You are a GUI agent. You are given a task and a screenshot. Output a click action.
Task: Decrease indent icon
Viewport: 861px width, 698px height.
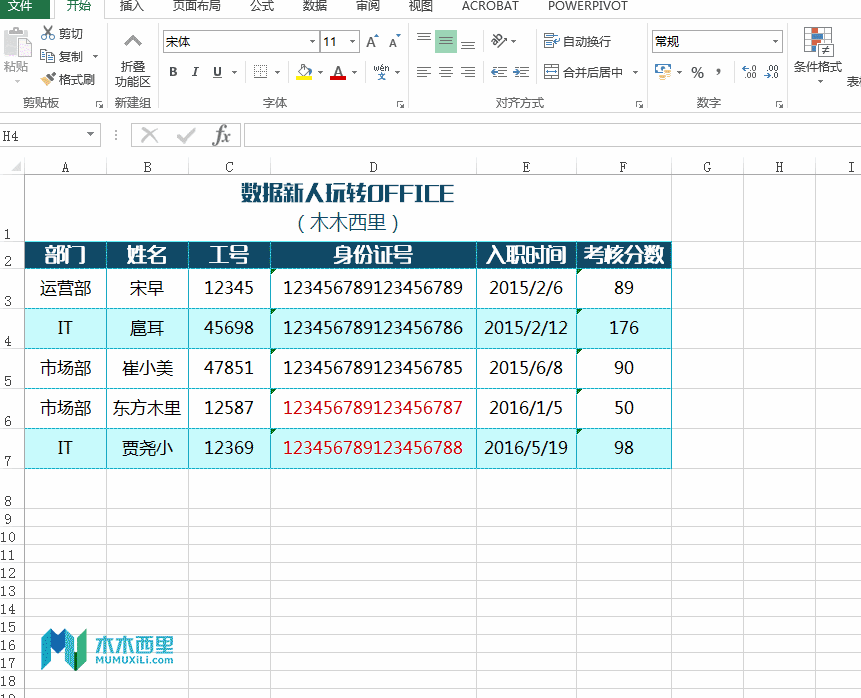coord(499,72)
